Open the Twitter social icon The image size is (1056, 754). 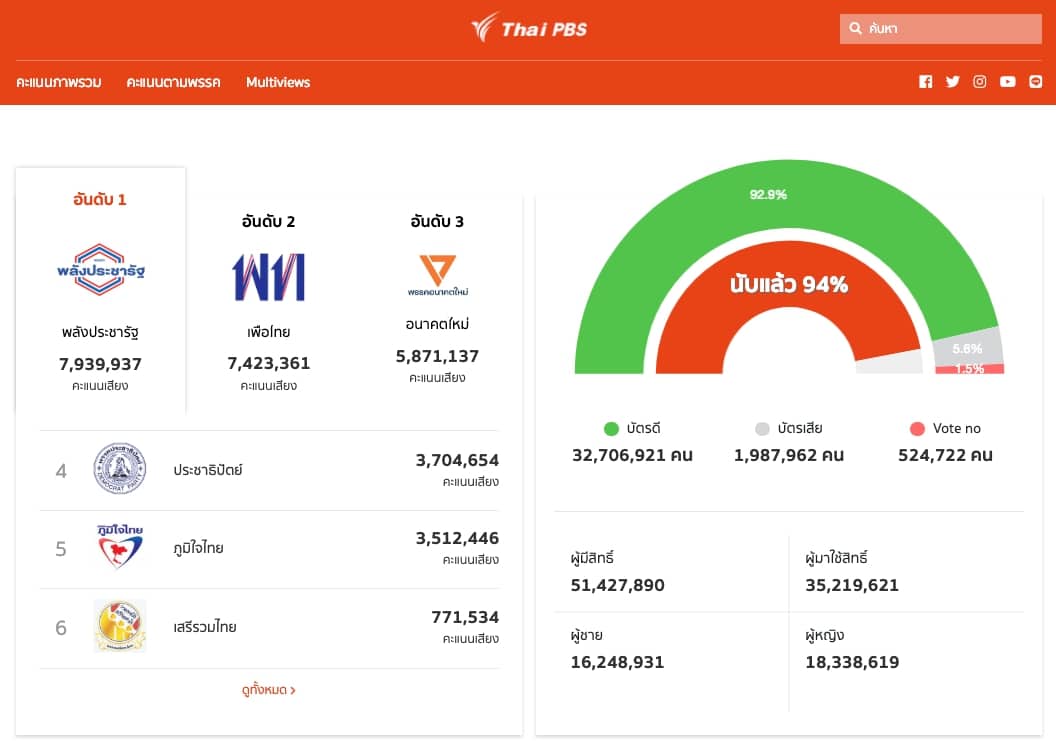(953, 82)
